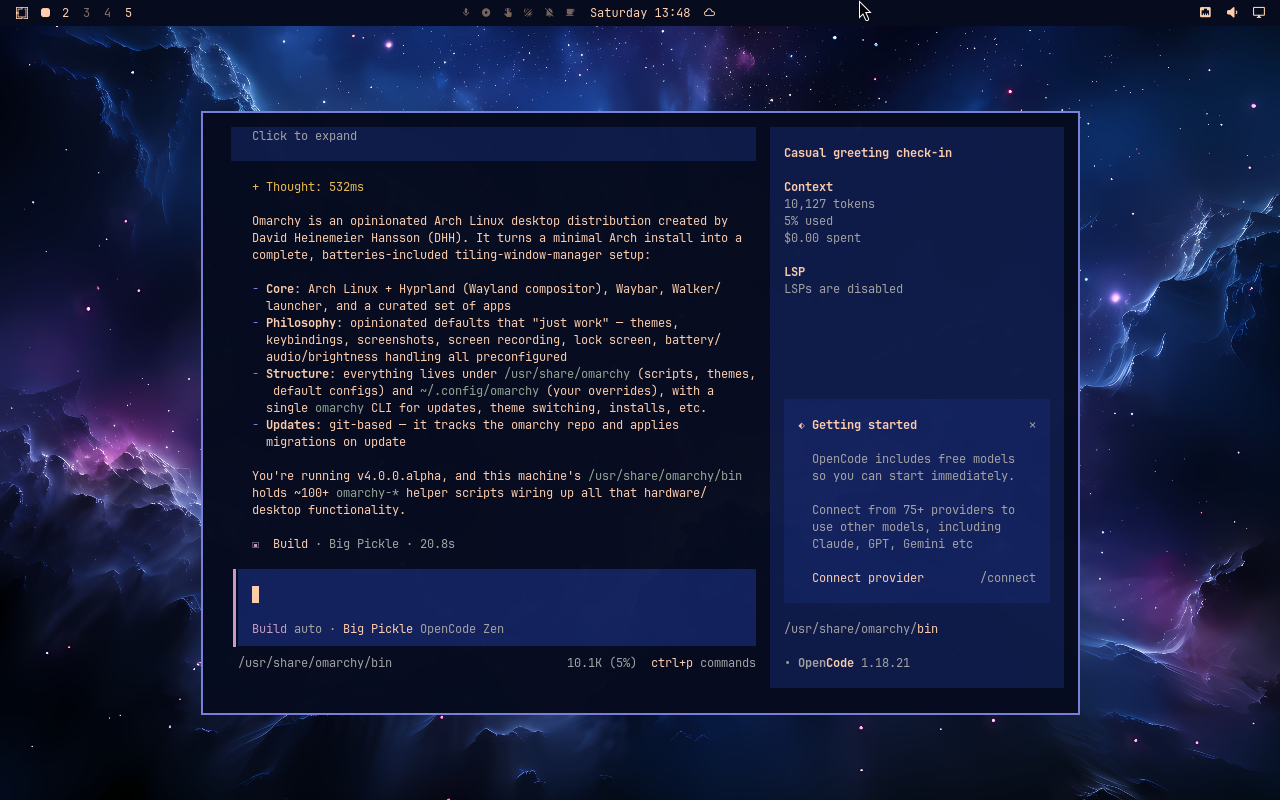The width and height of the screenshot is (1280, 800).
Task: Expand the 'Thought: 532ms' section
Action: [x=308, y=187]
